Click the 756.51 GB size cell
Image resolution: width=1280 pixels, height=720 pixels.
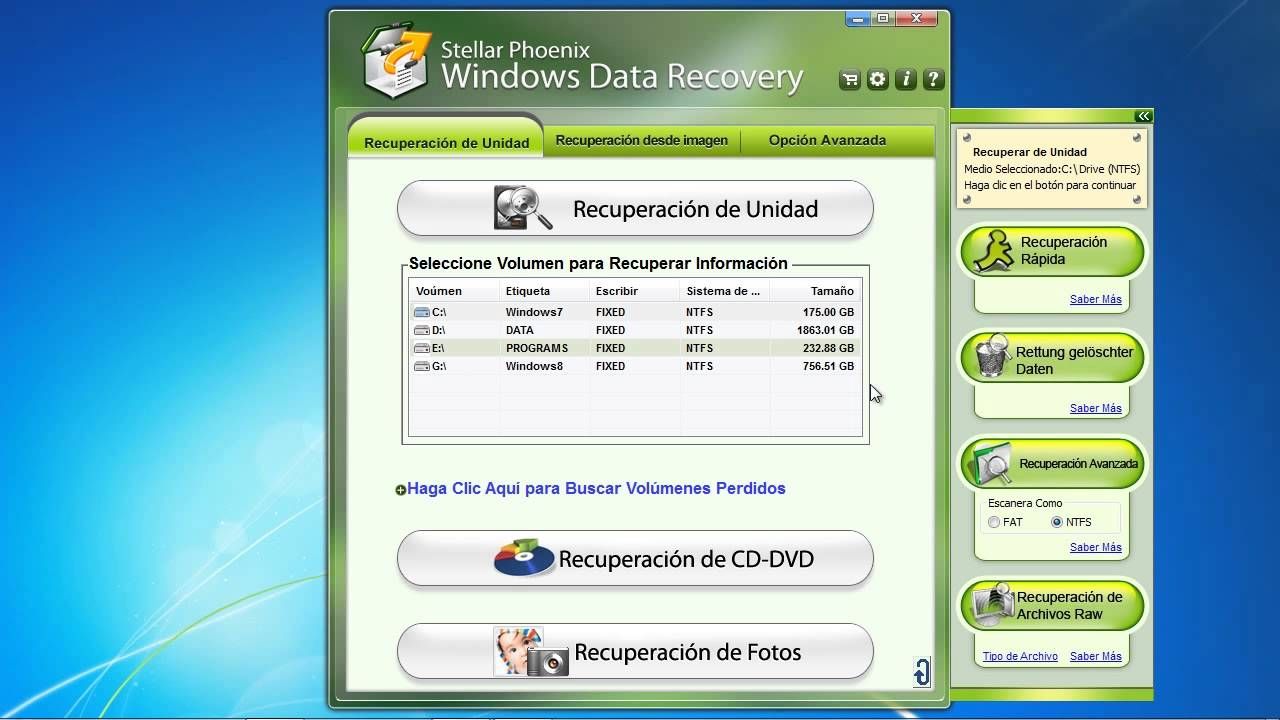(x=828, y=366)
